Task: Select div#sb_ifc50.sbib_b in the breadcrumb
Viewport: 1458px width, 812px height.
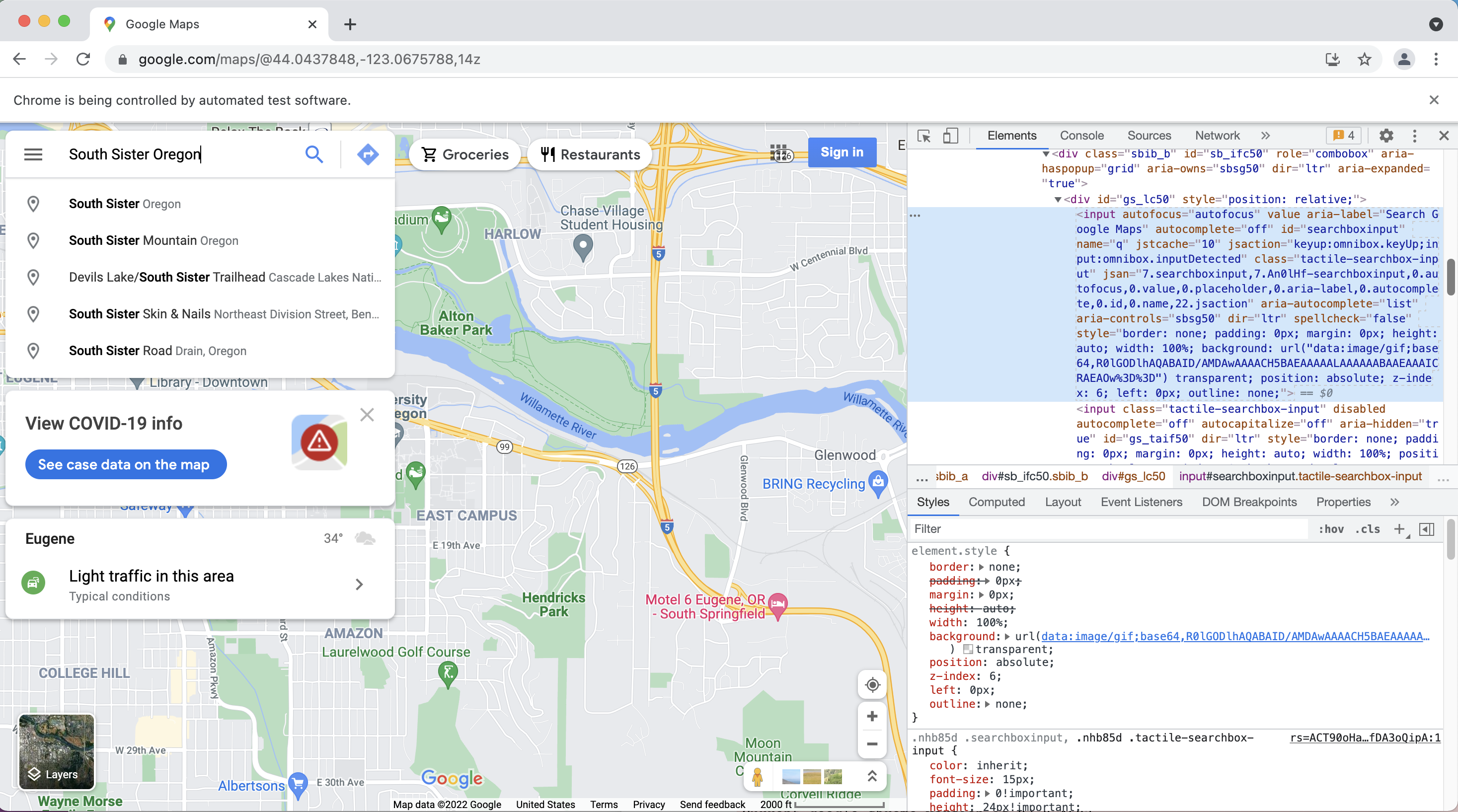Action: click(x=1035, y=476)
